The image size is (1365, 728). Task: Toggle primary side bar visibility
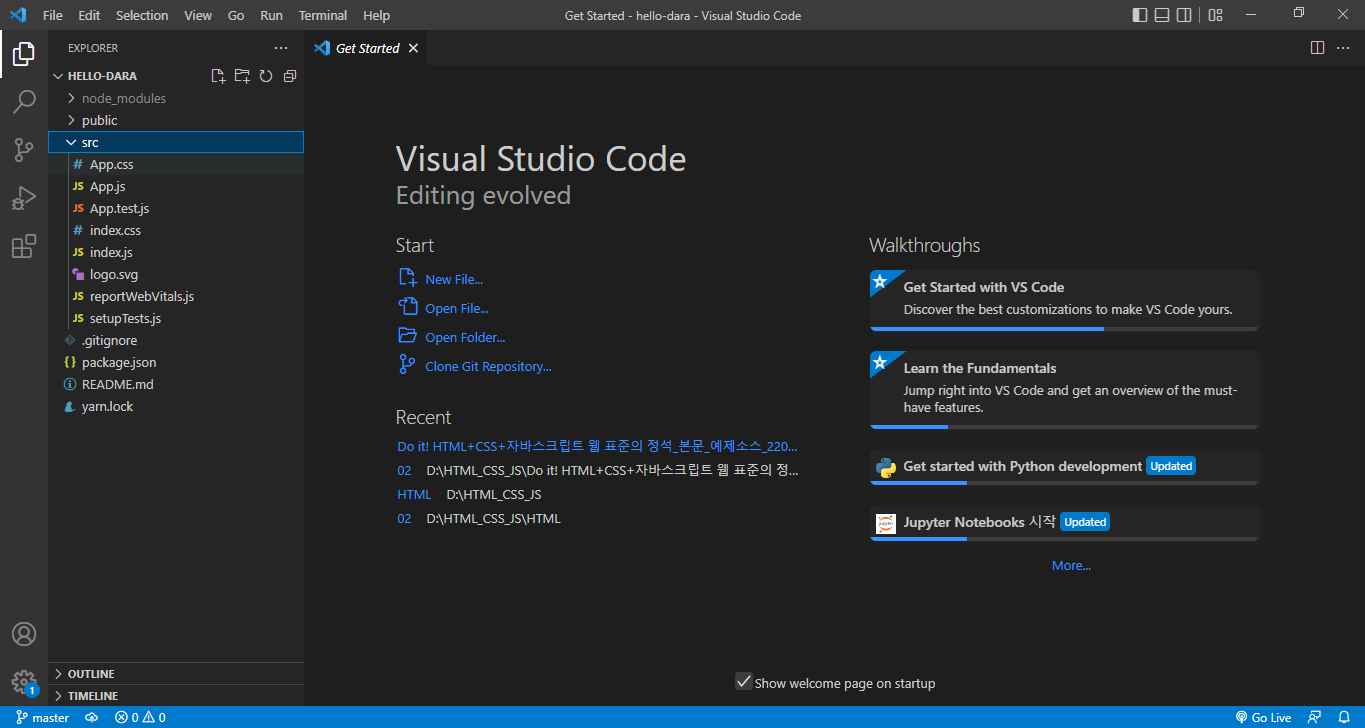point(1140,15)
